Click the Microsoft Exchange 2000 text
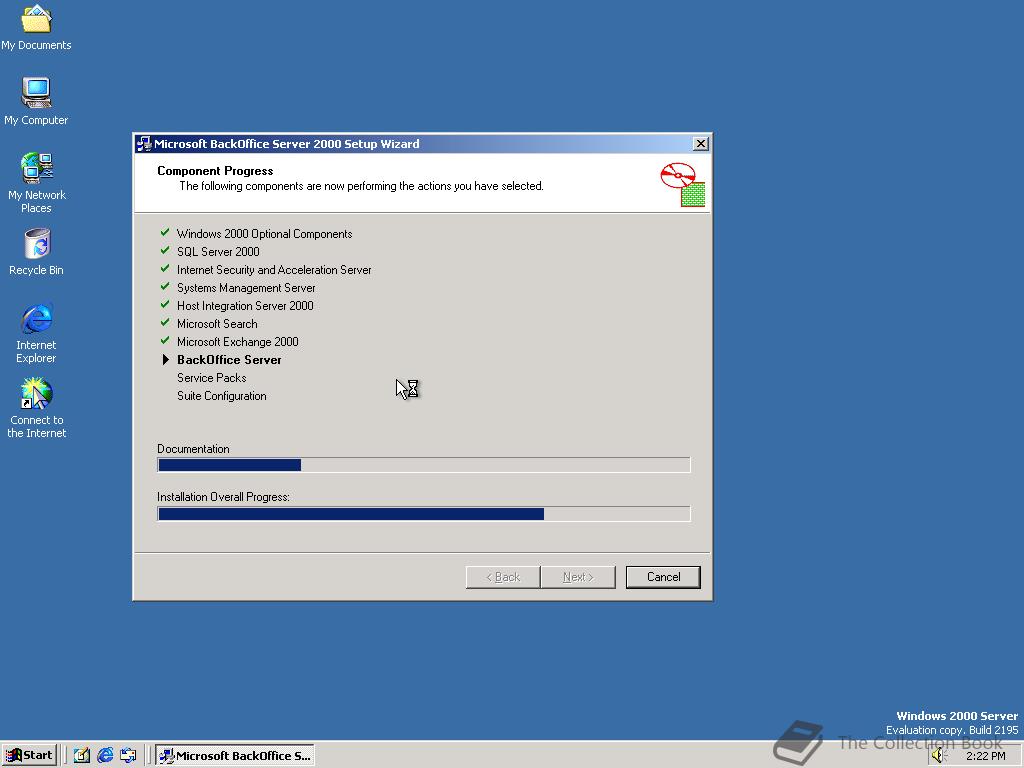This screenshot has height=768, width=1024. pos(238,342)
